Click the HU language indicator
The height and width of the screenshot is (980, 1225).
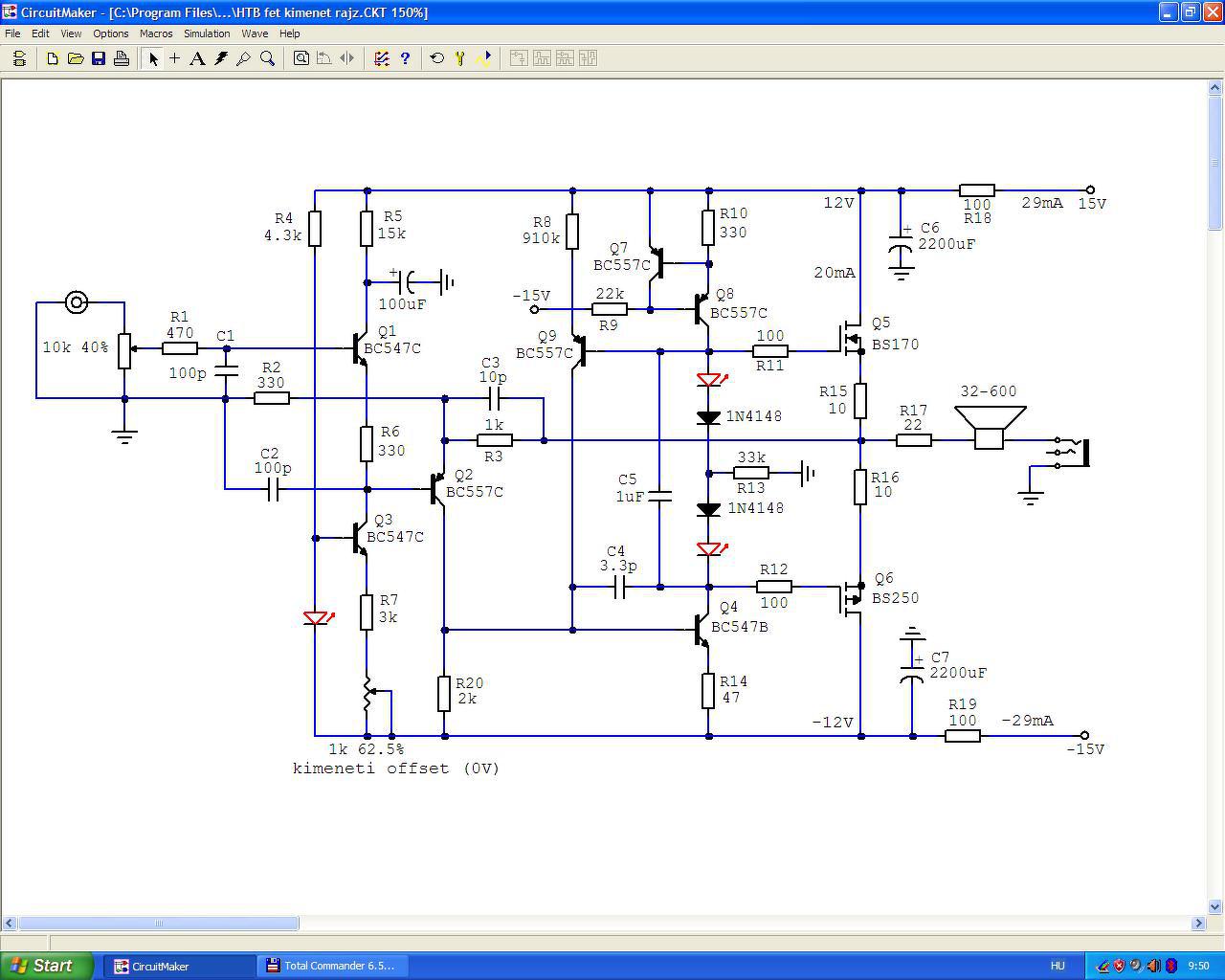1058,966
